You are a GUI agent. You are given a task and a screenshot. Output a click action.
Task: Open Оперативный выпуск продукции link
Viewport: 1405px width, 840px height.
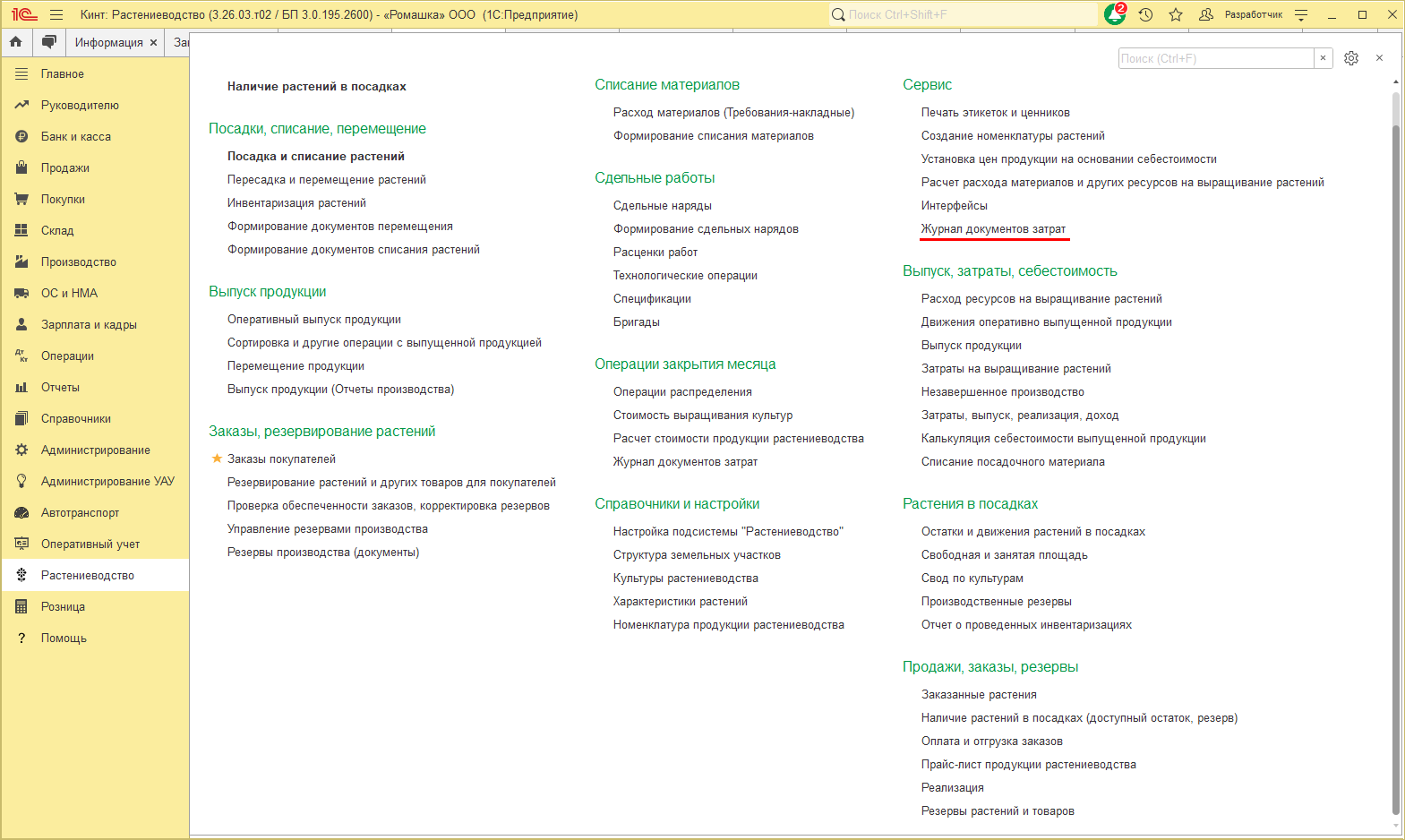pos(314,320)
